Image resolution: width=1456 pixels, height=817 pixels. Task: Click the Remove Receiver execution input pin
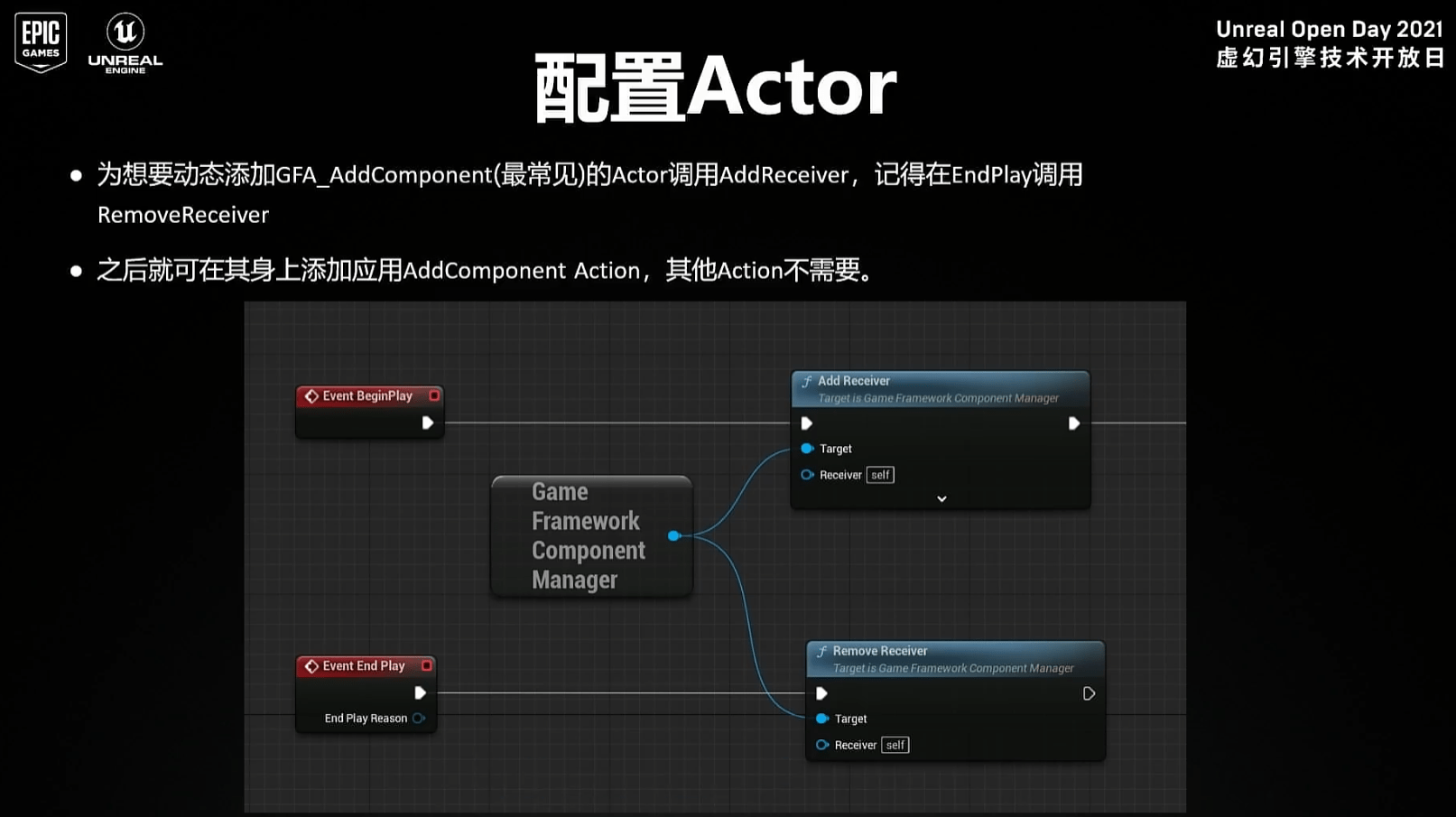point(821,693)
